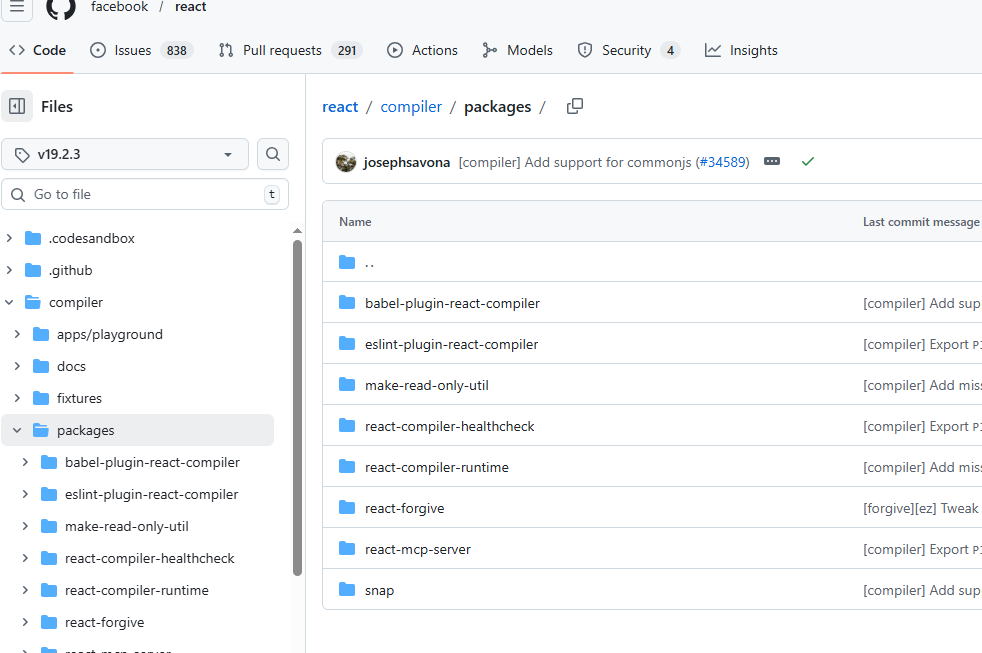The height and width of the screenshot is (653, 982).
Task: Click folder icon of react-mcp-server in table
Action: coord(347,549)
